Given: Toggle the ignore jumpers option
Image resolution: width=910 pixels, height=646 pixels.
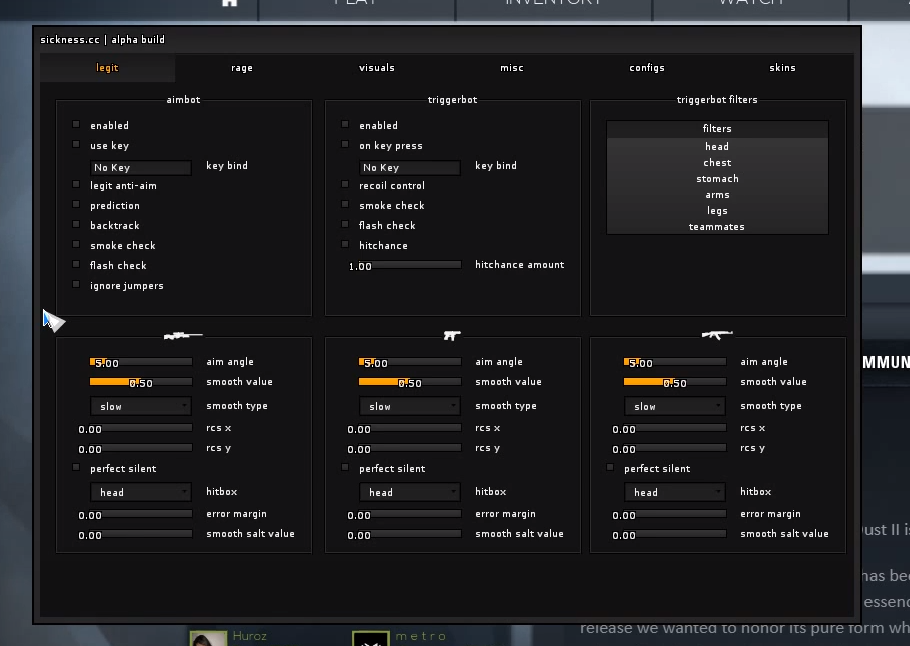Looking at the screenshot, I should tap(76, 285).
